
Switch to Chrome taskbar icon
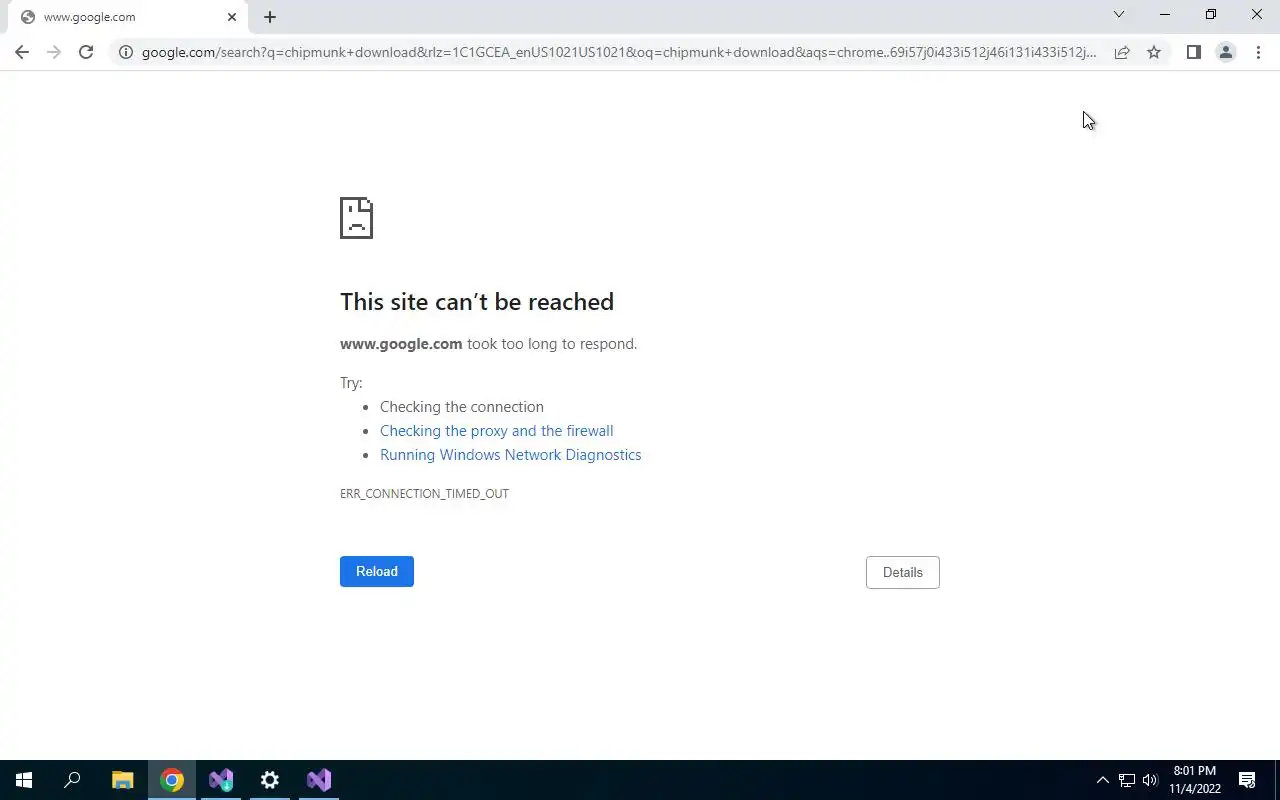(172, 780)
